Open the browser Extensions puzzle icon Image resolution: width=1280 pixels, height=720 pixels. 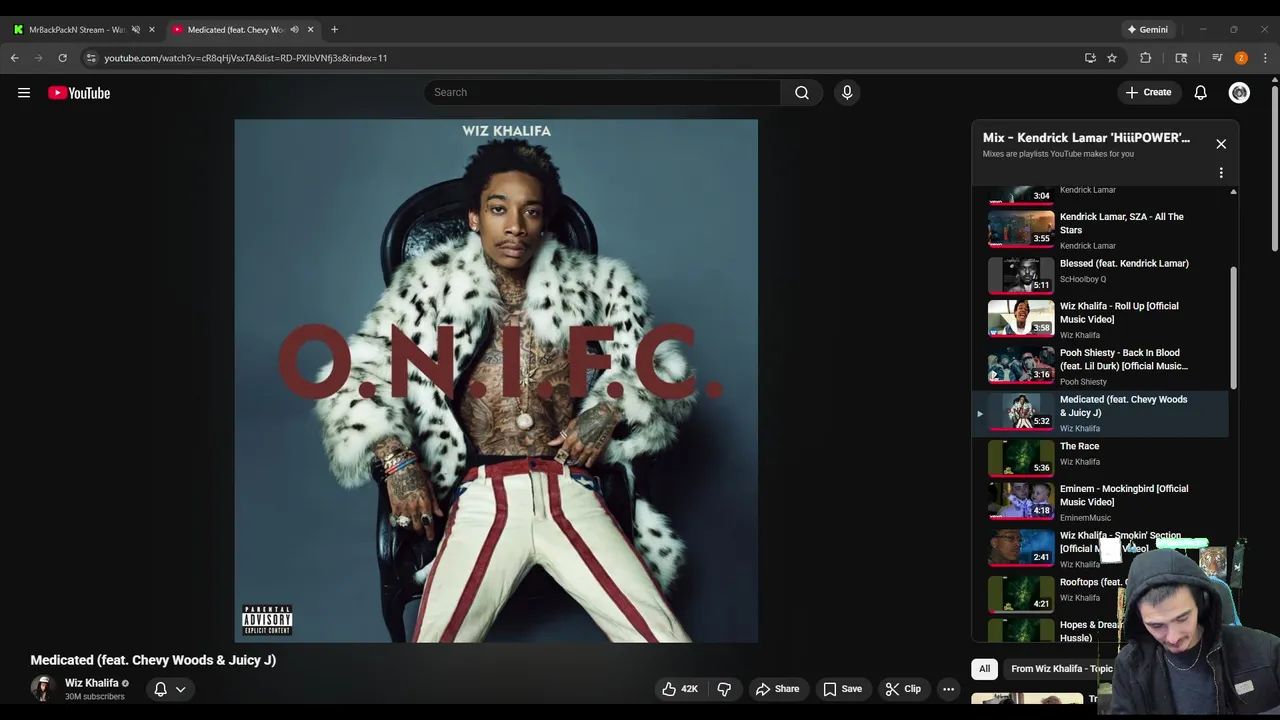coord(1146,58)
